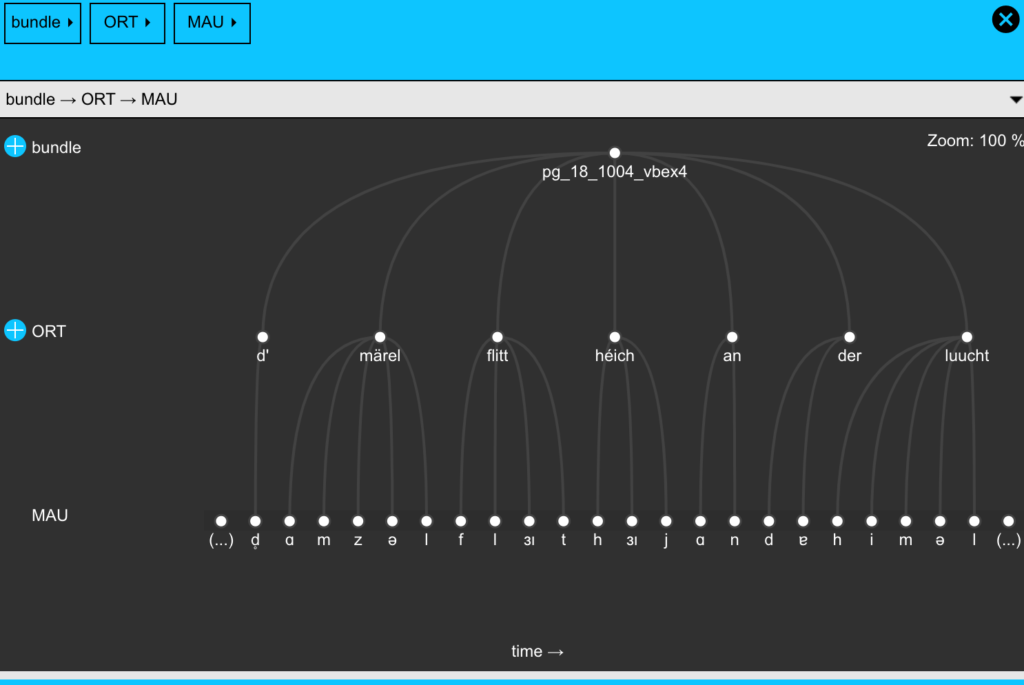Select the d' word node
The height and width of the screenshot is (685, 1024).
pyautogui.click(x=262, y=337)
